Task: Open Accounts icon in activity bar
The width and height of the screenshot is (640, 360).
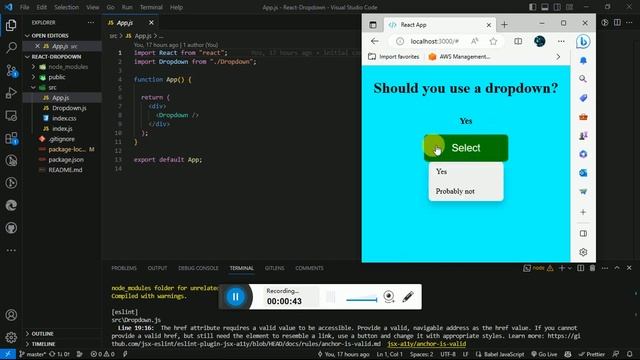Action: [11, 315]
